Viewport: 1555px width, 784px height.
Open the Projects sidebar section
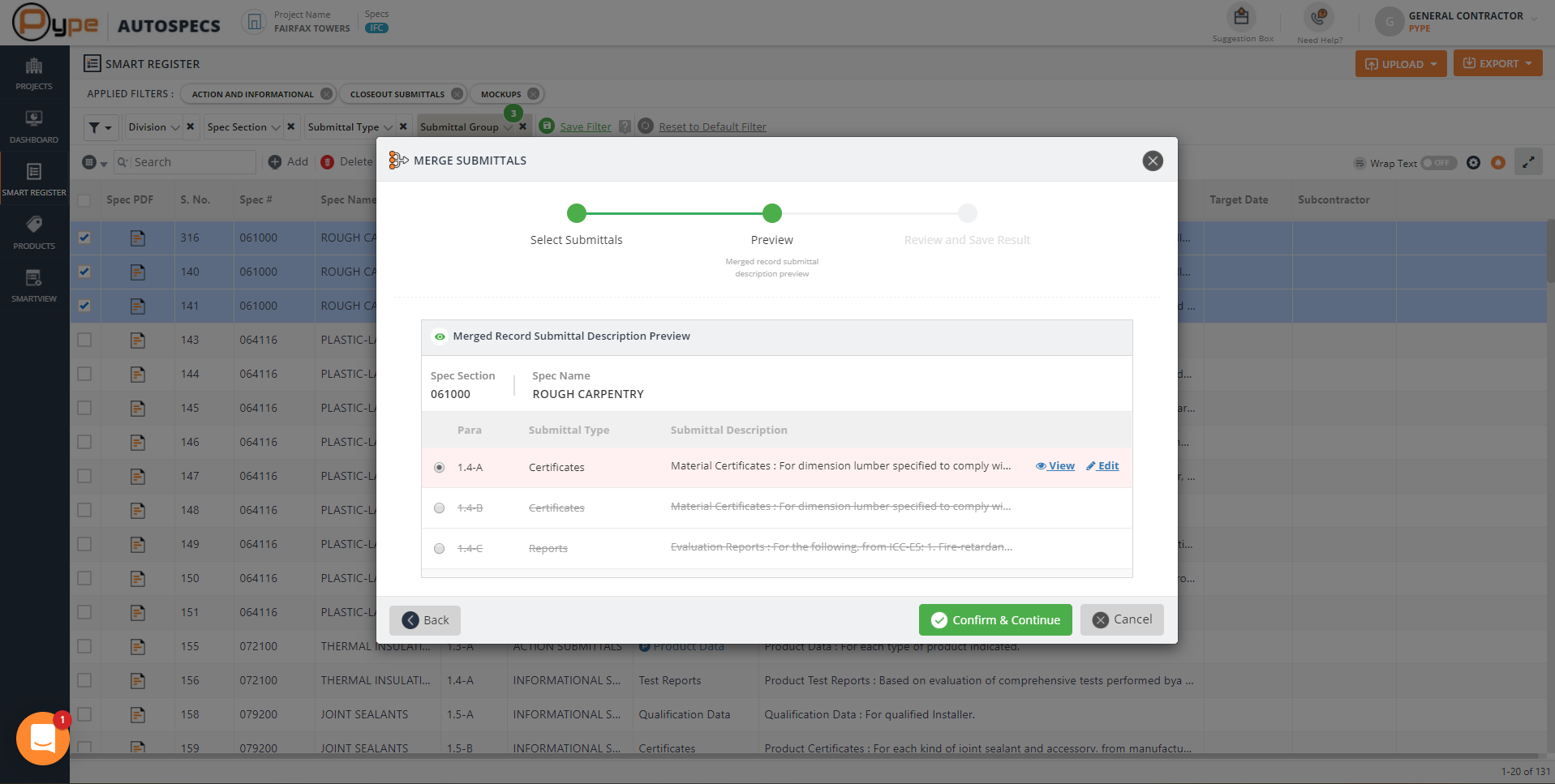click(x=34, y=74)
